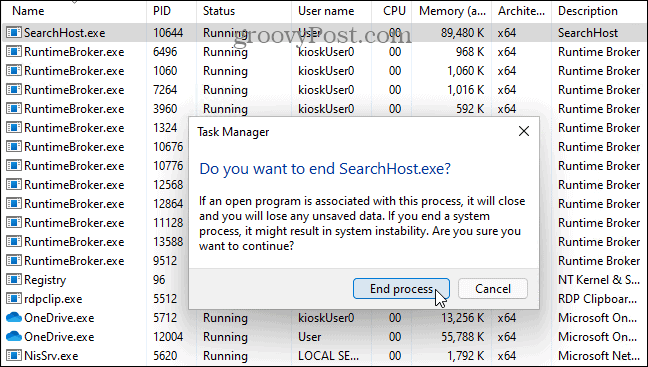Select the NisSrv.exe process name
Screen dimensions: 648x367
51,356
